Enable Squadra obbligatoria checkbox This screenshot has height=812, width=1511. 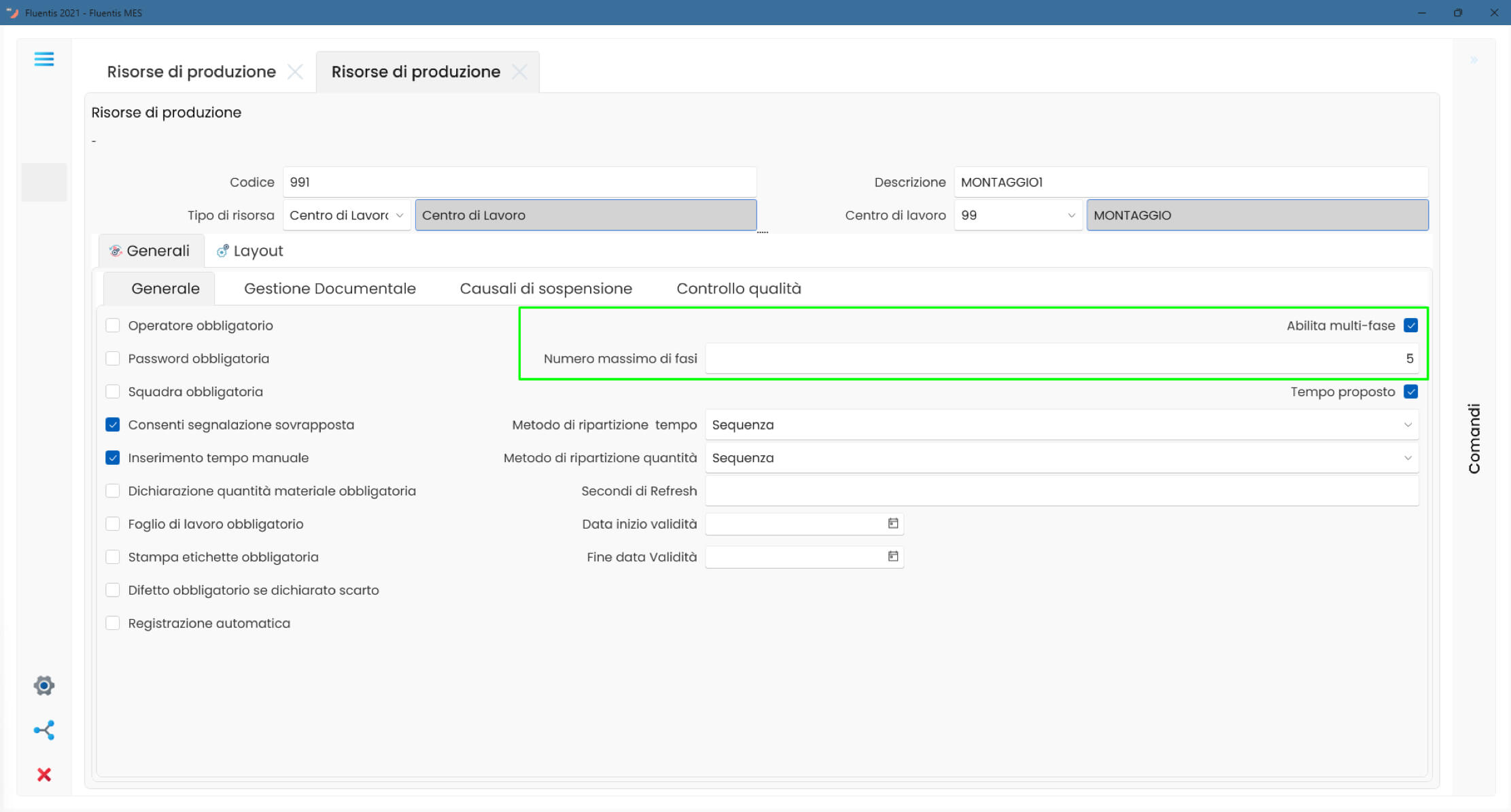pos(113,391)
